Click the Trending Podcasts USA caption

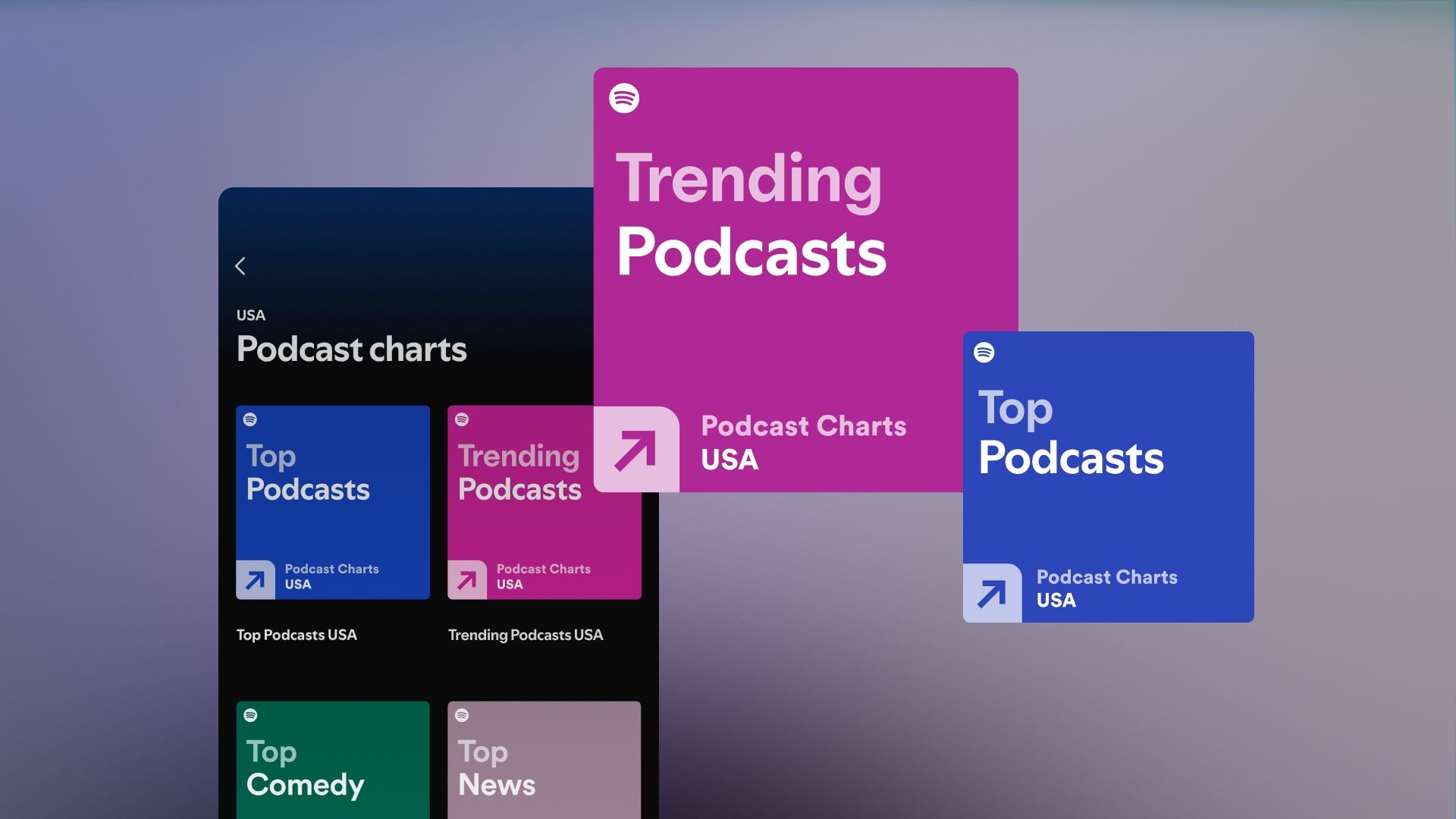(x=526, y=635)
